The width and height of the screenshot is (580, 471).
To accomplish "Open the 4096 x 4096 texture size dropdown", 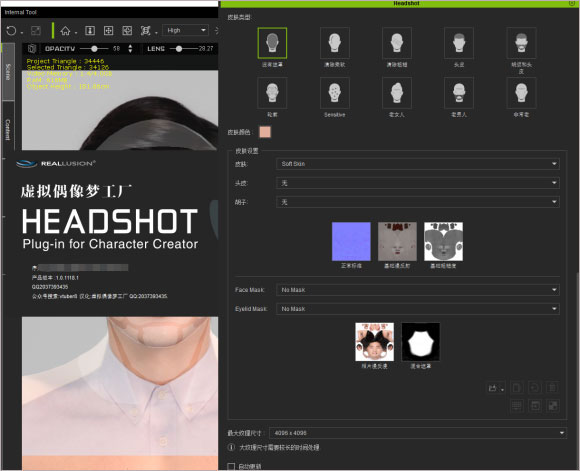I will click(418, 433).
